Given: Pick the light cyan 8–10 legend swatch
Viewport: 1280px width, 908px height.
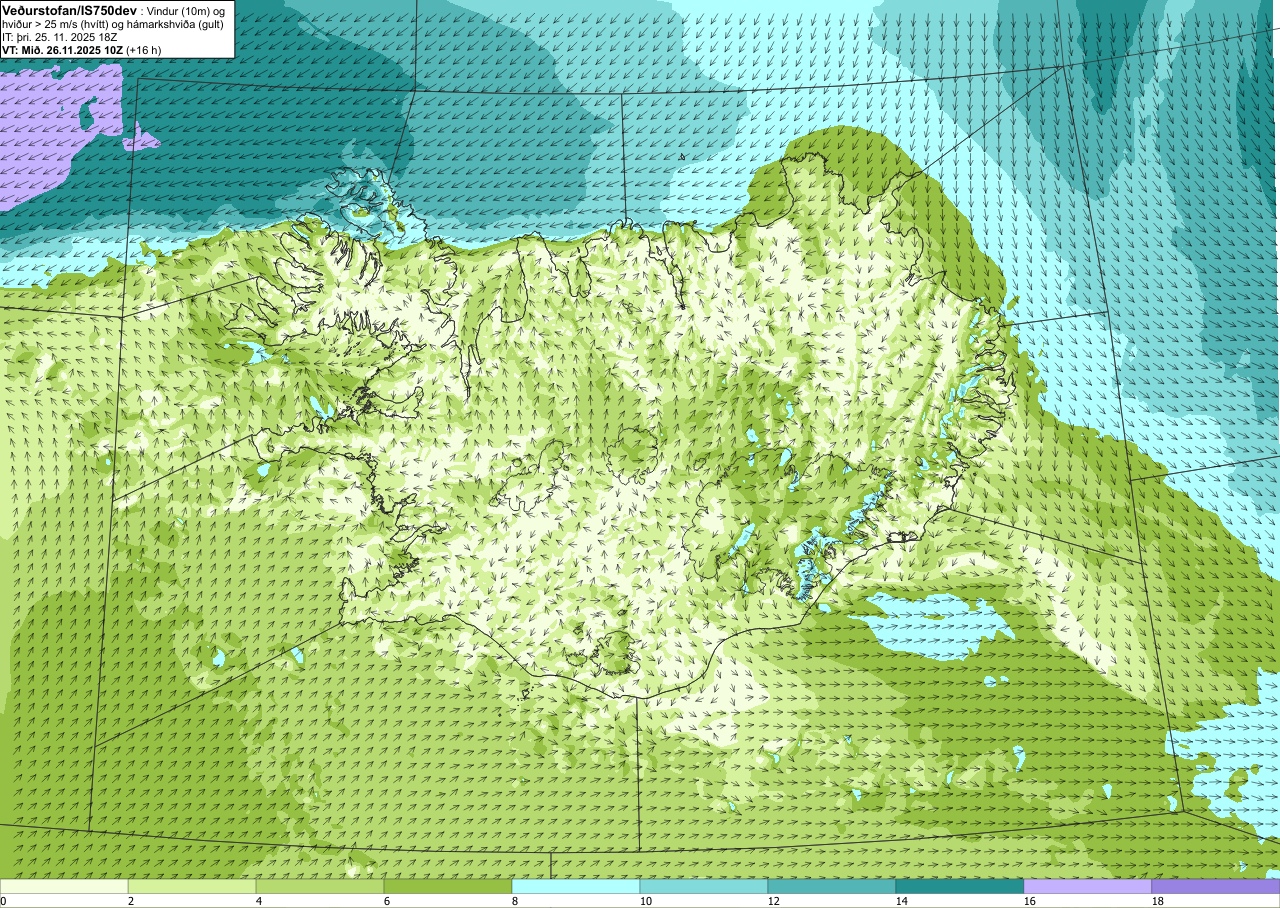Looking at the screenshot, I should coord(576,886).
